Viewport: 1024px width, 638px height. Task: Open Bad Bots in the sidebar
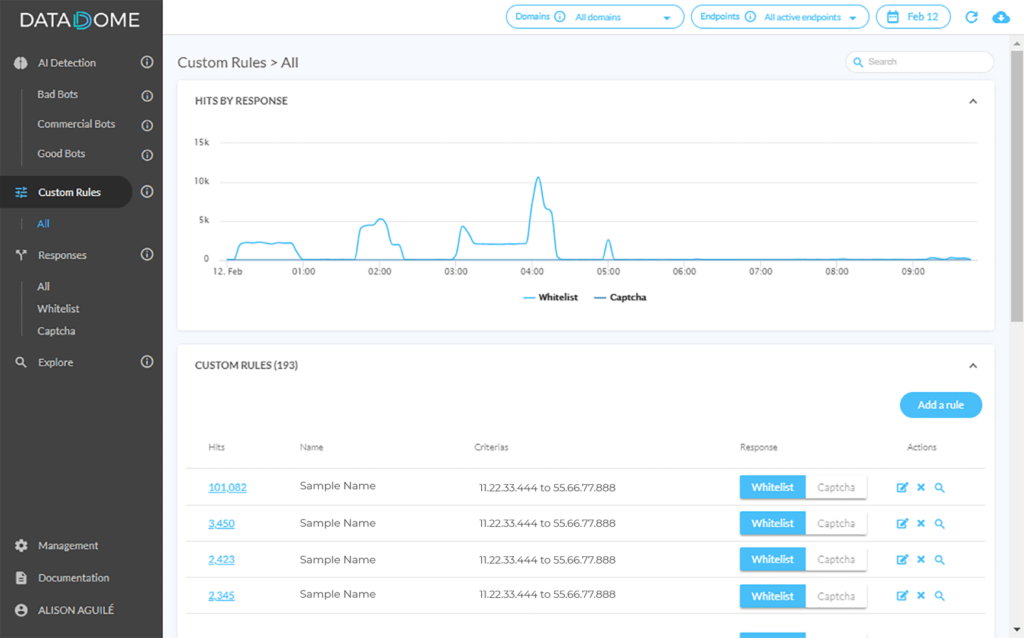tap(57, 94)
